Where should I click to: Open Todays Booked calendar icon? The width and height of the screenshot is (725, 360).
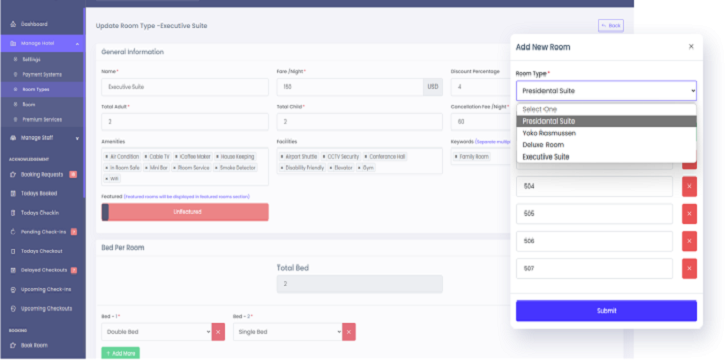tap(13, 194)
